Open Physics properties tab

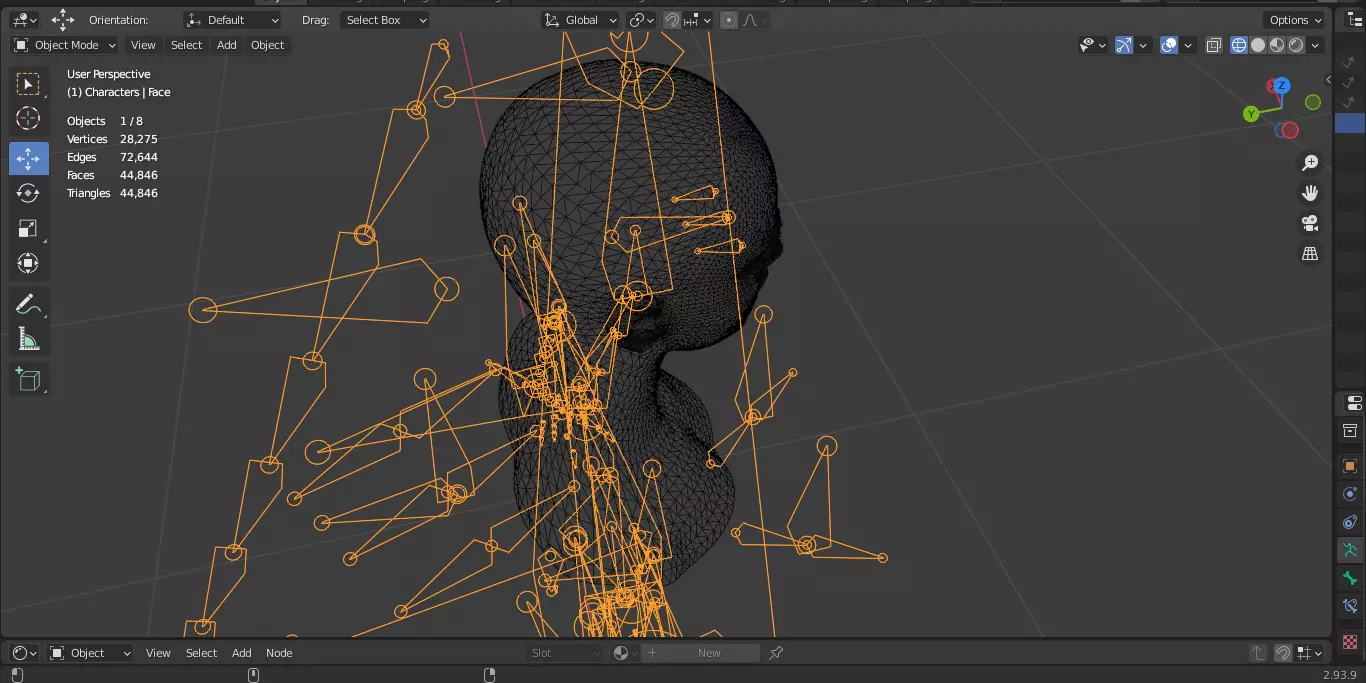(1350, 494)
